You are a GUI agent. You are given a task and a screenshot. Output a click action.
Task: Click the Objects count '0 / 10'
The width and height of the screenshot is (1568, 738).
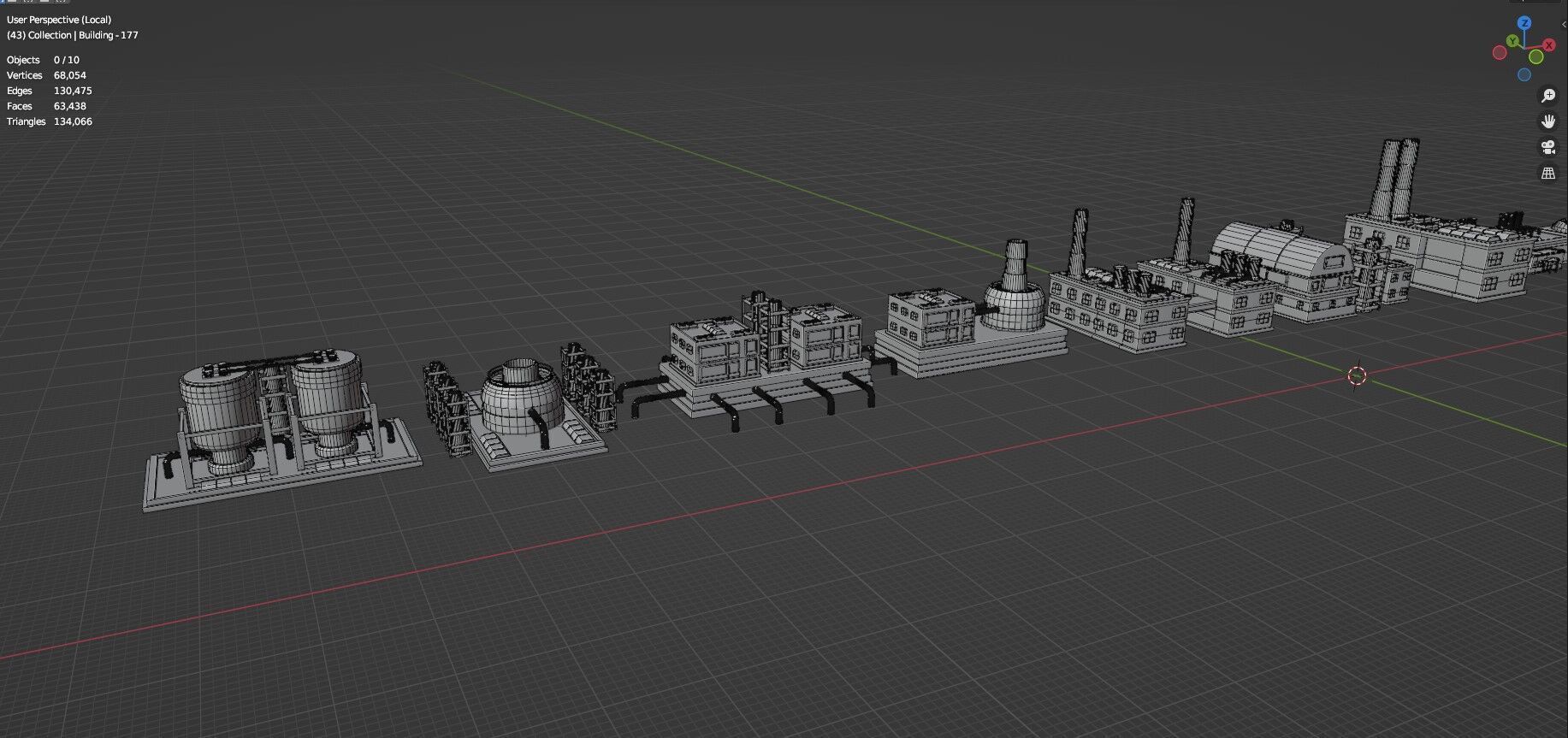[x=67, y=60]
